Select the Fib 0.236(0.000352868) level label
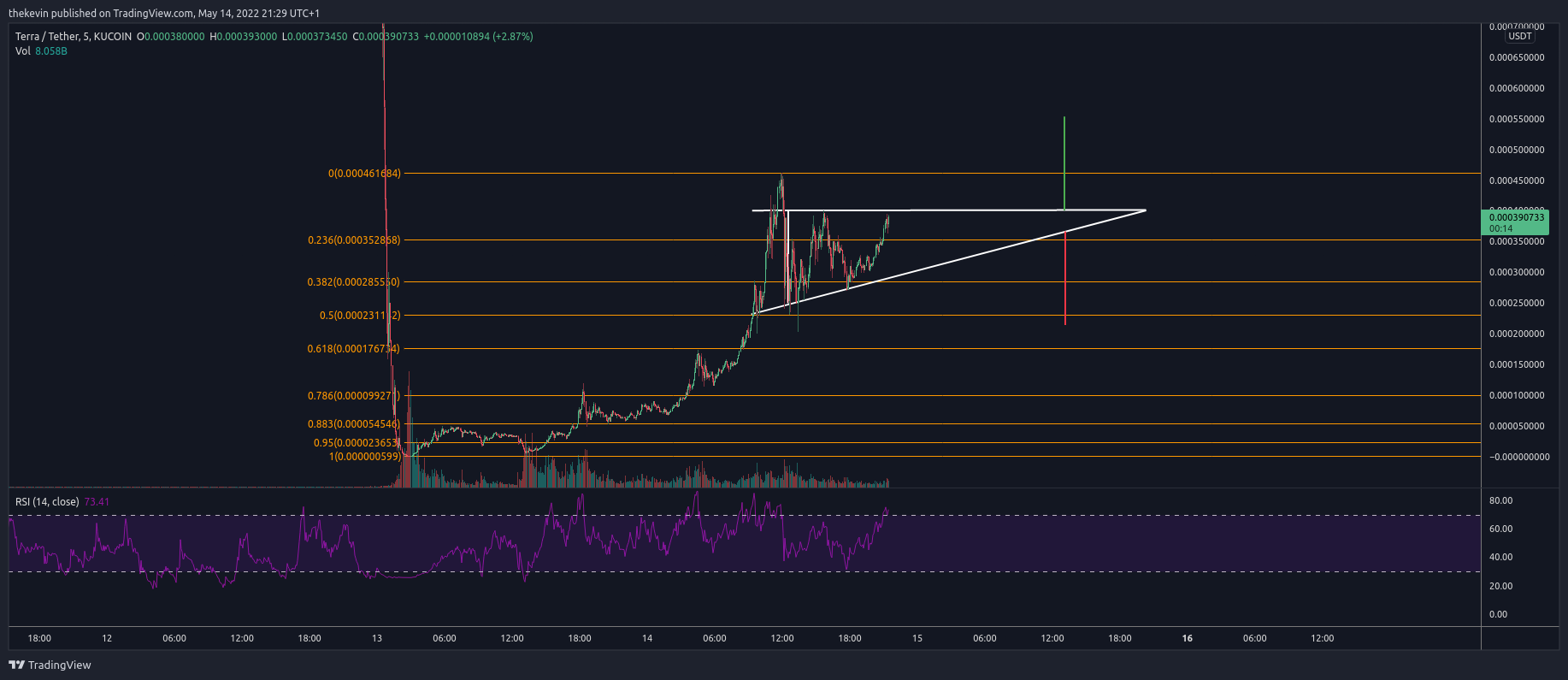The height and width of the screenshot is (680, 1568). click(x=354, y=240)
